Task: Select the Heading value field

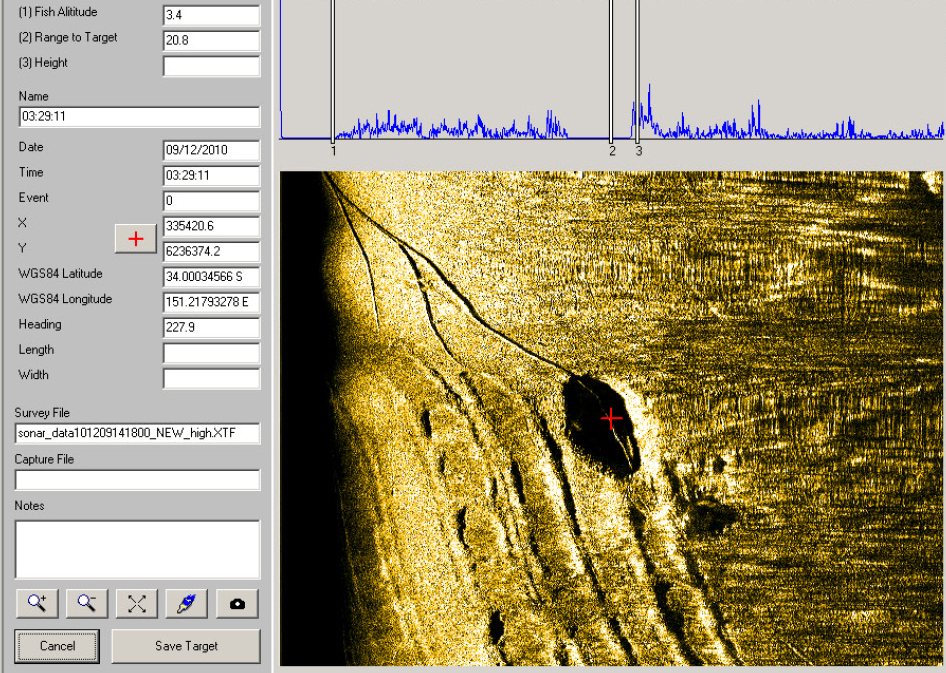Action: [x=210, y=327]
